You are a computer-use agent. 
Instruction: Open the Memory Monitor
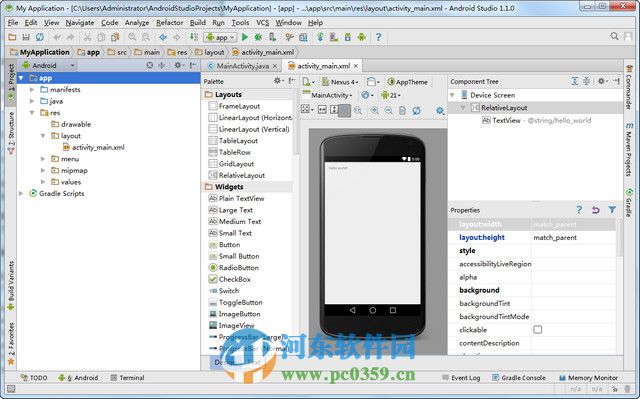click(x=588, y=378)
